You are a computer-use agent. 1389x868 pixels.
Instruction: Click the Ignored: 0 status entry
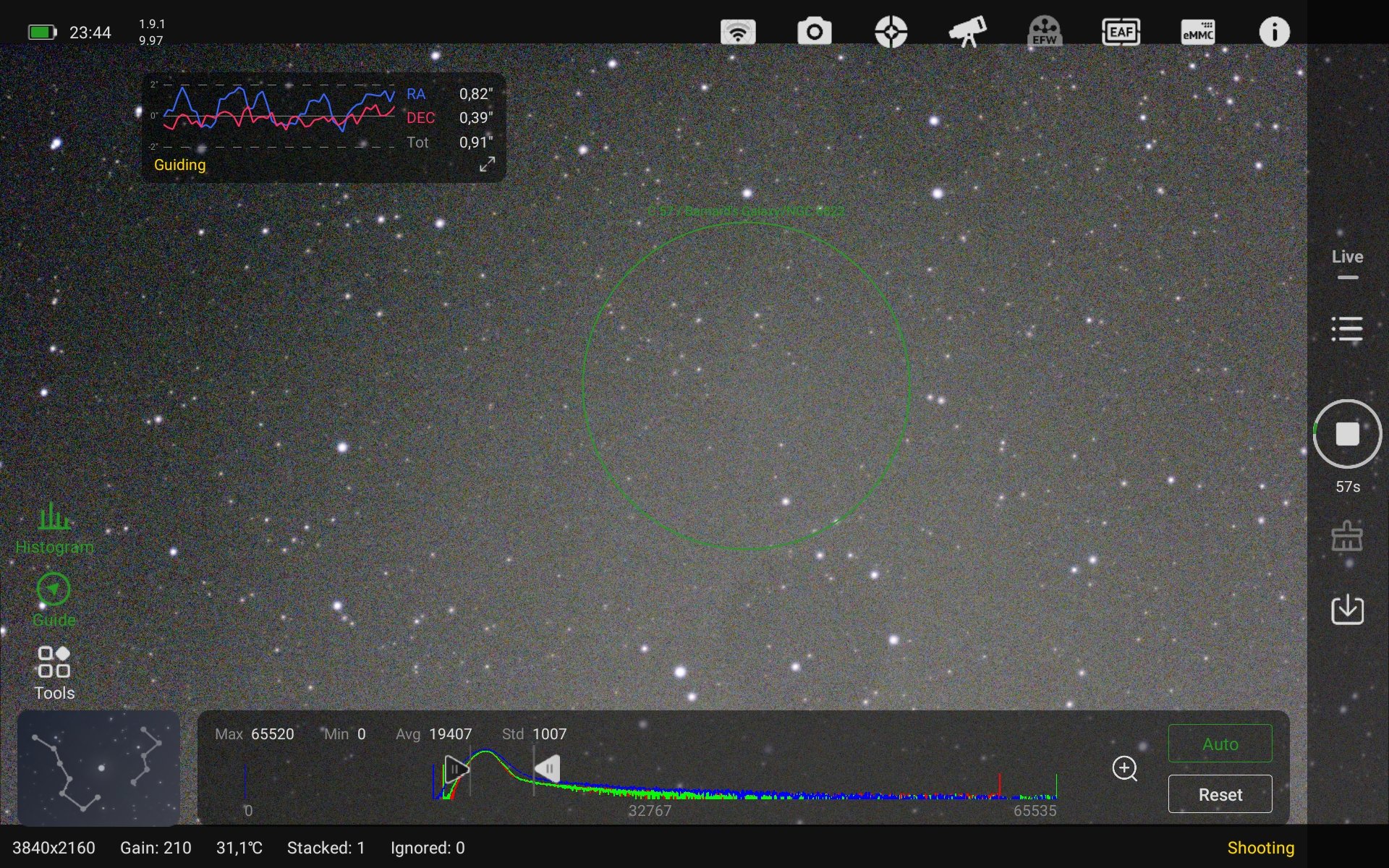(428, 848)
